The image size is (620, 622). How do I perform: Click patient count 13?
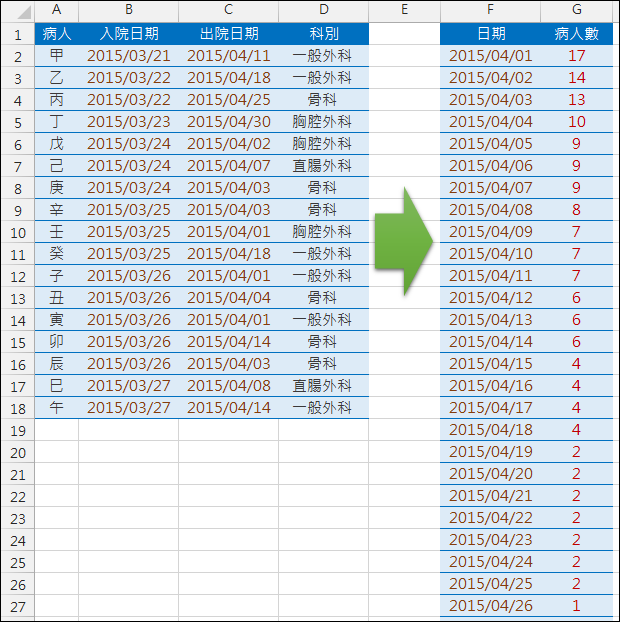(576, 100)
